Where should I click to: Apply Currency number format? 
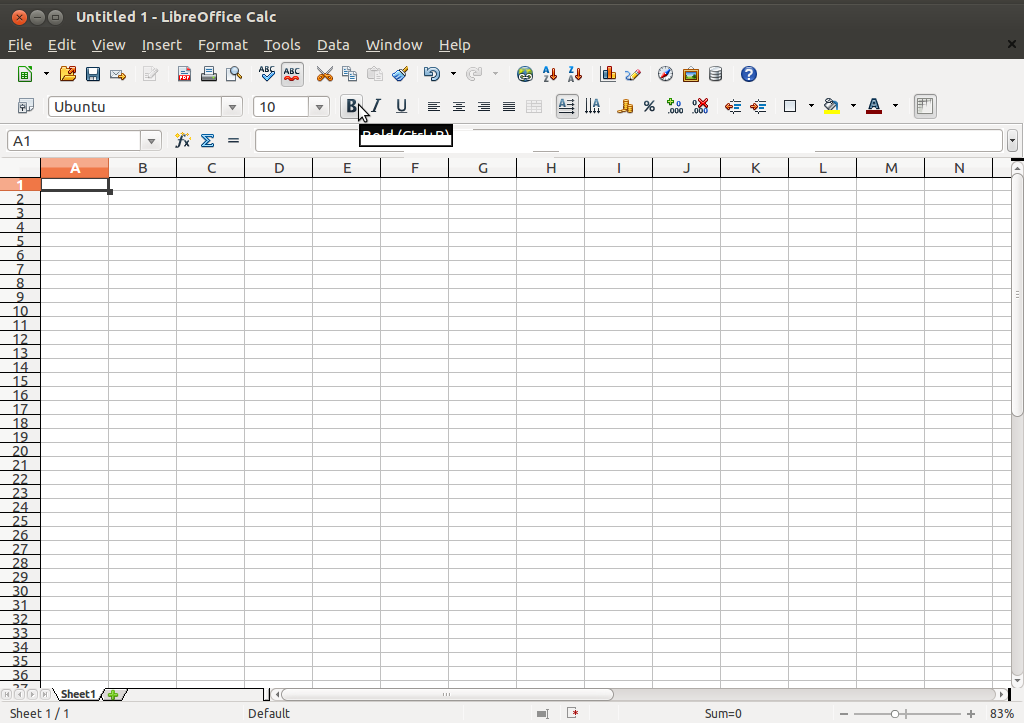coord(625,106)
